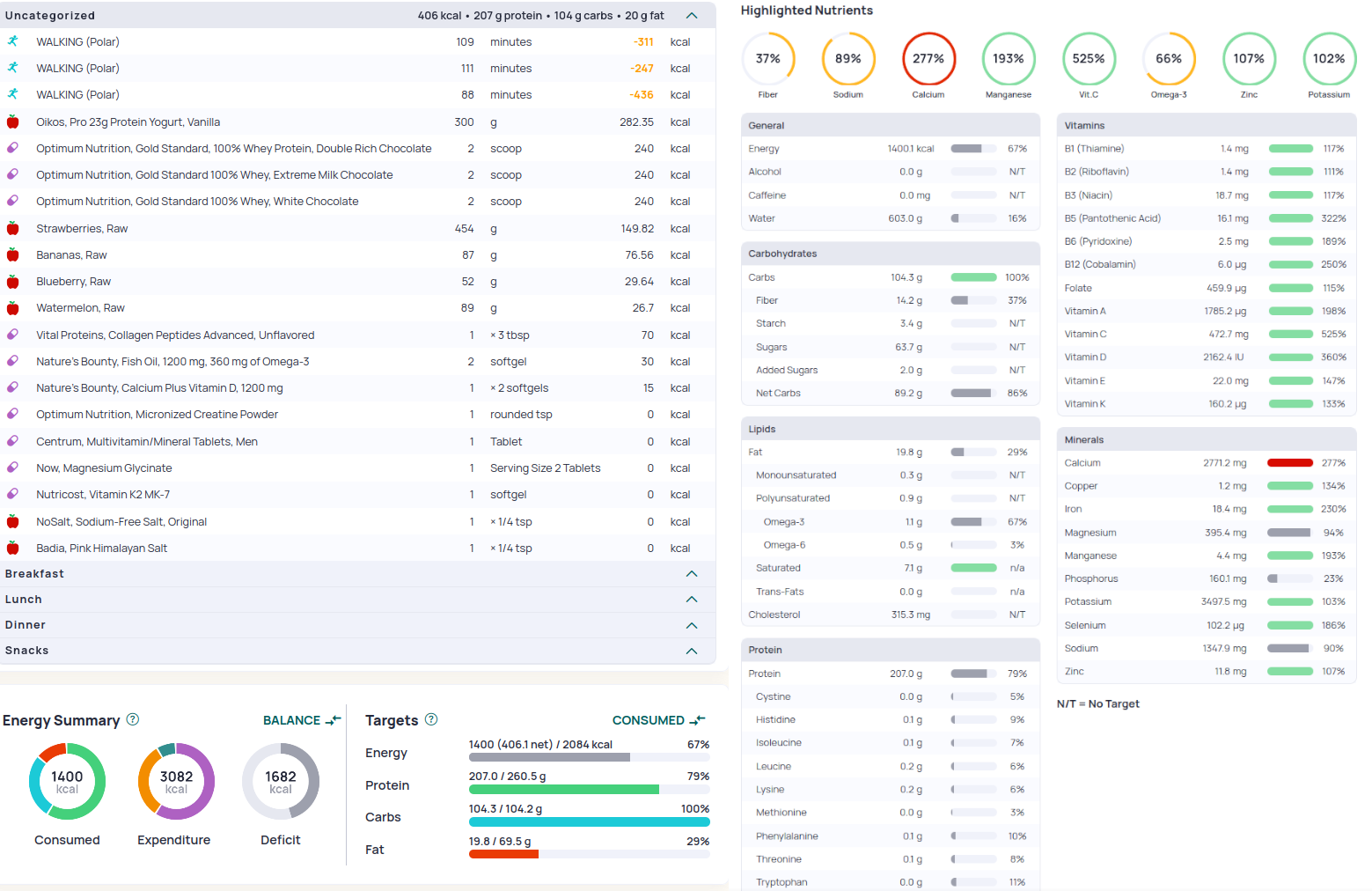The height and width of the screenshot is (891, 1372).
Task: Click the green Protein target progress bar
Action: (590, 790)
